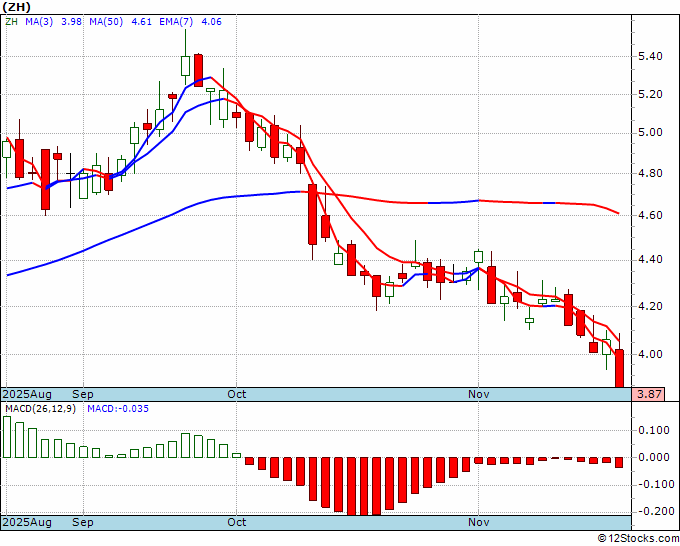Image resolution: width=680 pixels, height=546 pixels.
Task: Click the big red candle crossing 4.60
Action: (312, 214)
